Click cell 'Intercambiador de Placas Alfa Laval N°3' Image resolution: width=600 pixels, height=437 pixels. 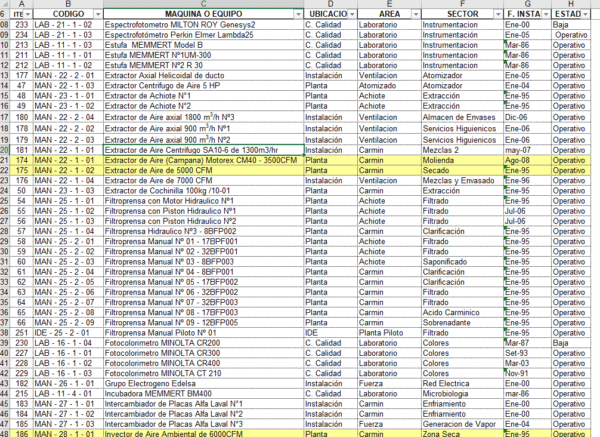pos(204,424)
